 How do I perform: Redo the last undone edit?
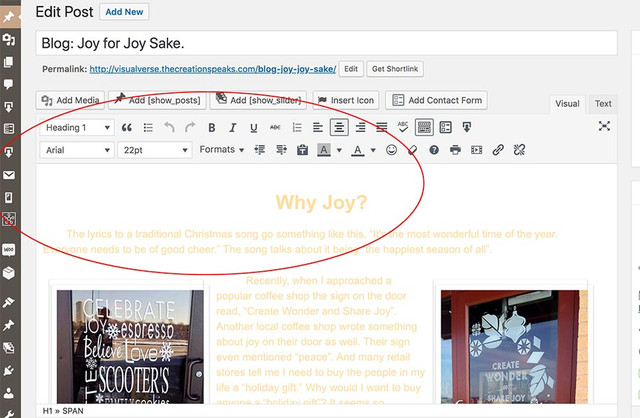click(190, 128)
